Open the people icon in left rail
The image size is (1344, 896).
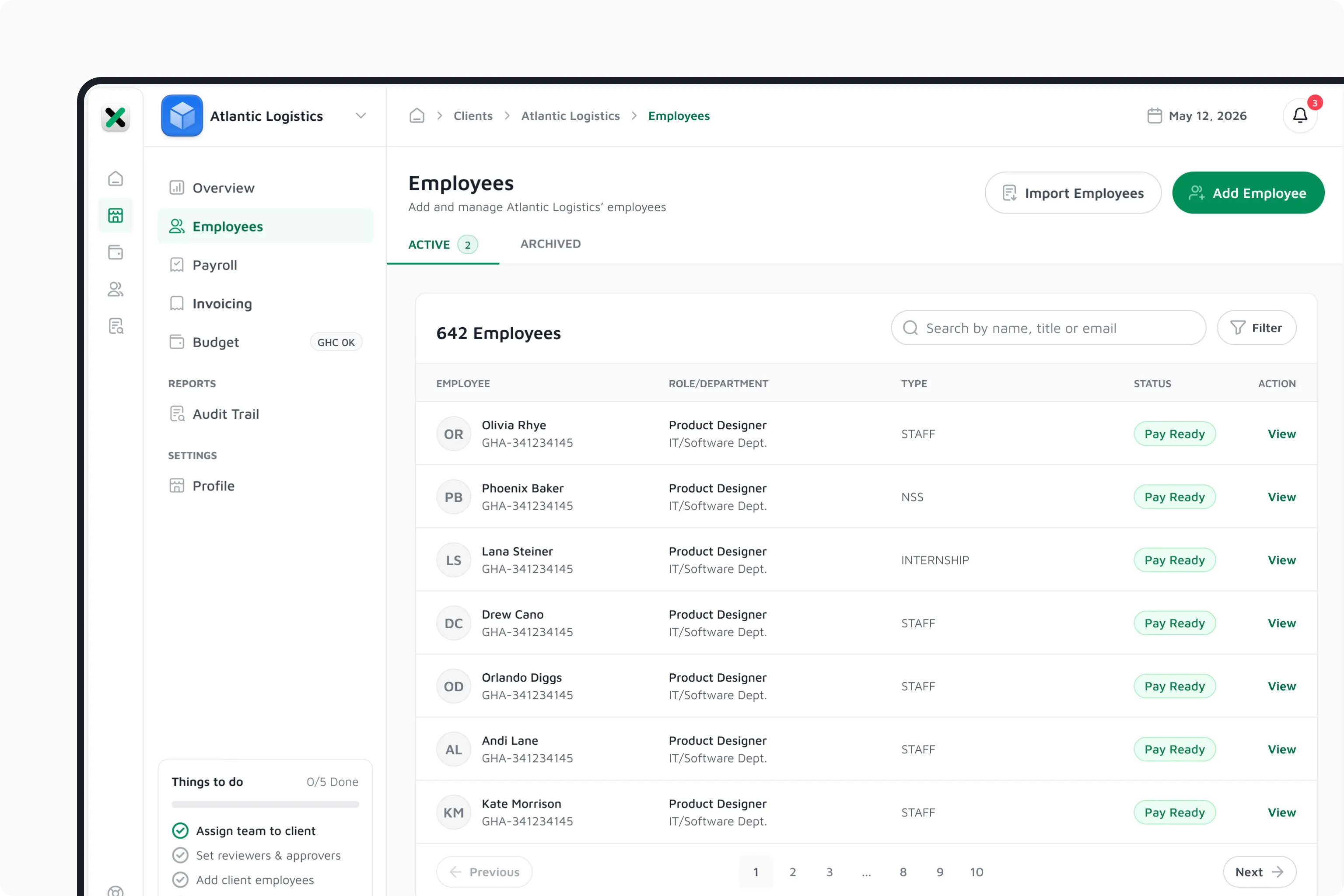pyautogui.click(x=115, y=289)
